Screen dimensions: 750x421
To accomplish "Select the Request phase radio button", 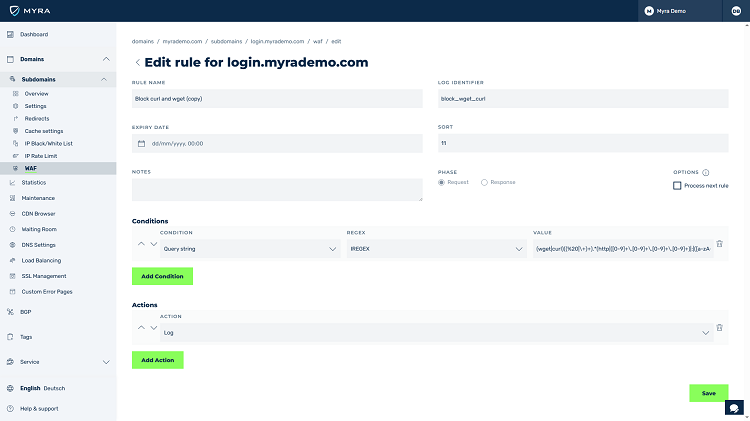I will (441, 182).
